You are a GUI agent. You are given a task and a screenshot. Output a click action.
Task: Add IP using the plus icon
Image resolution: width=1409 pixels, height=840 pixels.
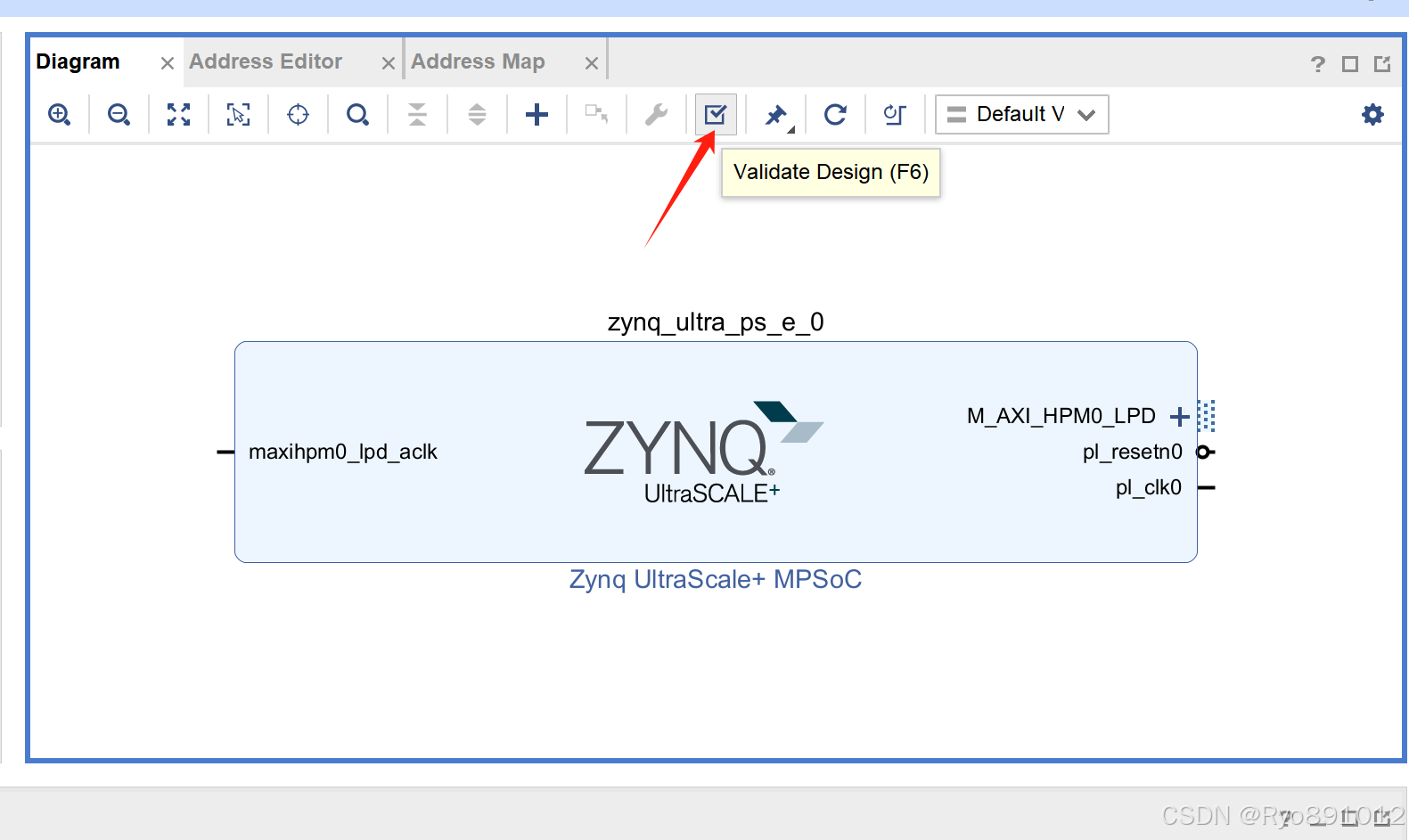[x=537, y=115]
